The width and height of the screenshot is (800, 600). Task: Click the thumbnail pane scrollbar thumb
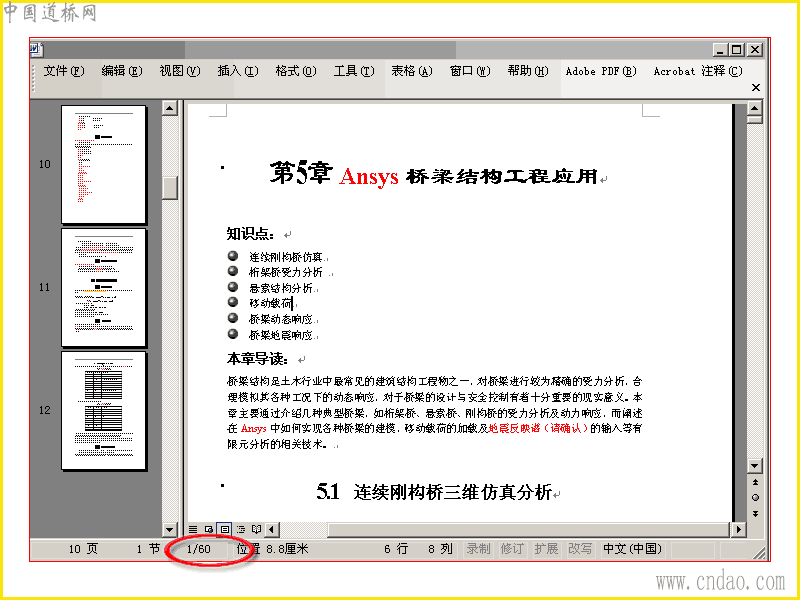169,188
